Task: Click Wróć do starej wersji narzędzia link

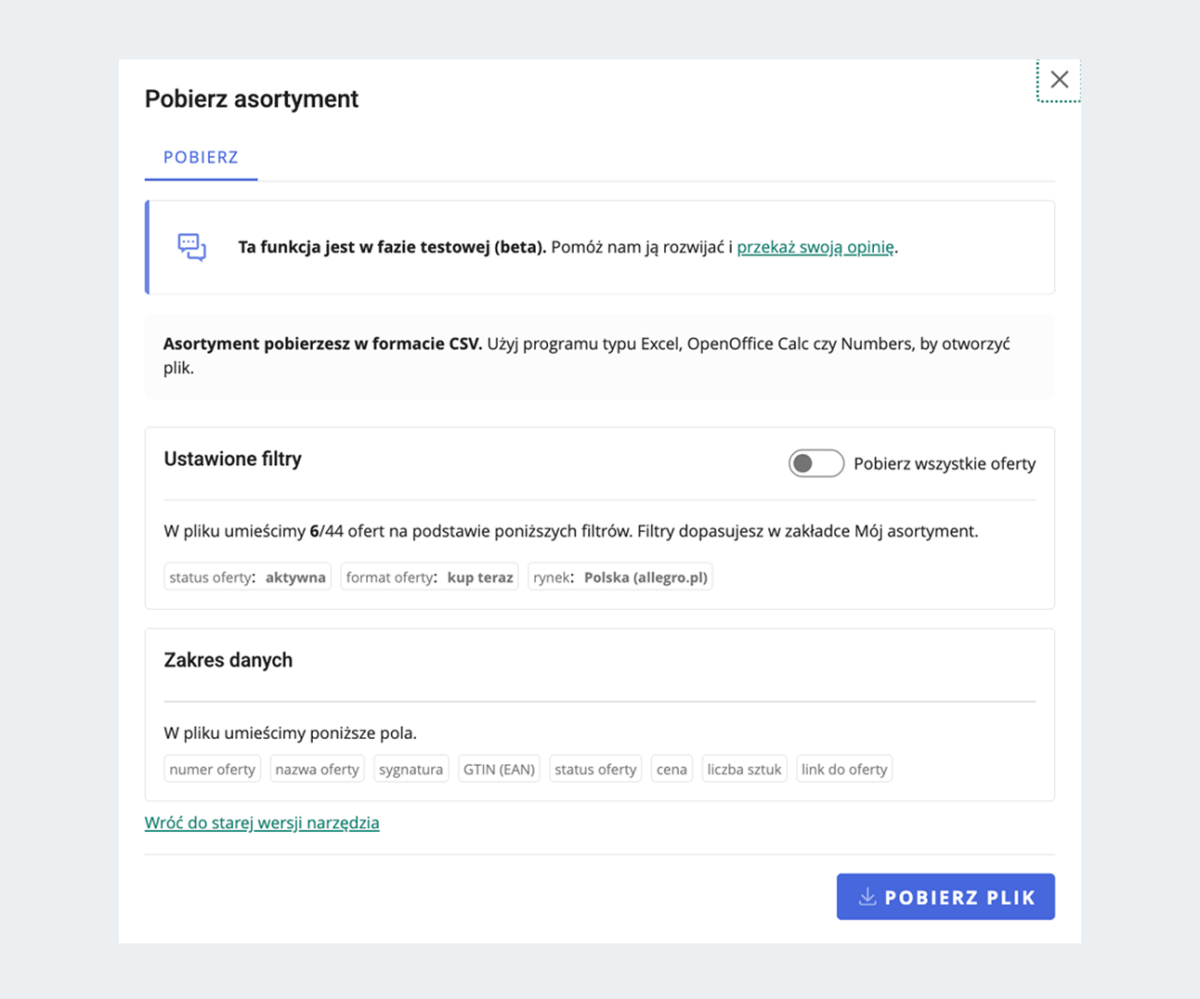Action: [x=262, y=823]
